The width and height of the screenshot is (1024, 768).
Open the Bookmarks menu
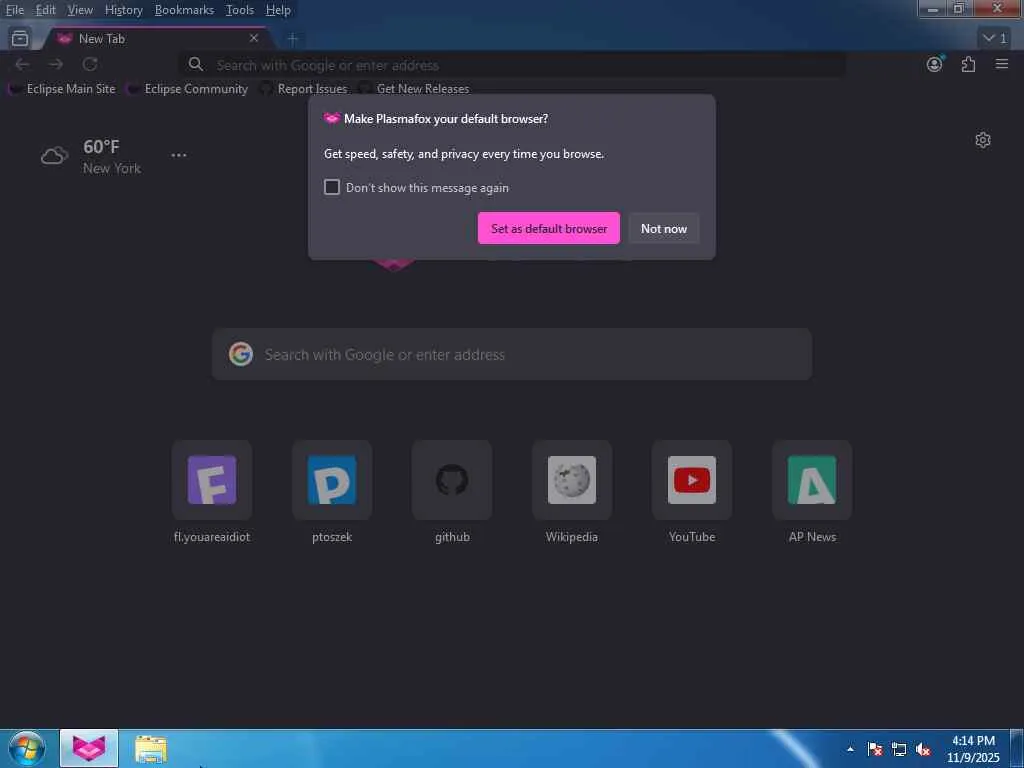[x=184, y=10]
